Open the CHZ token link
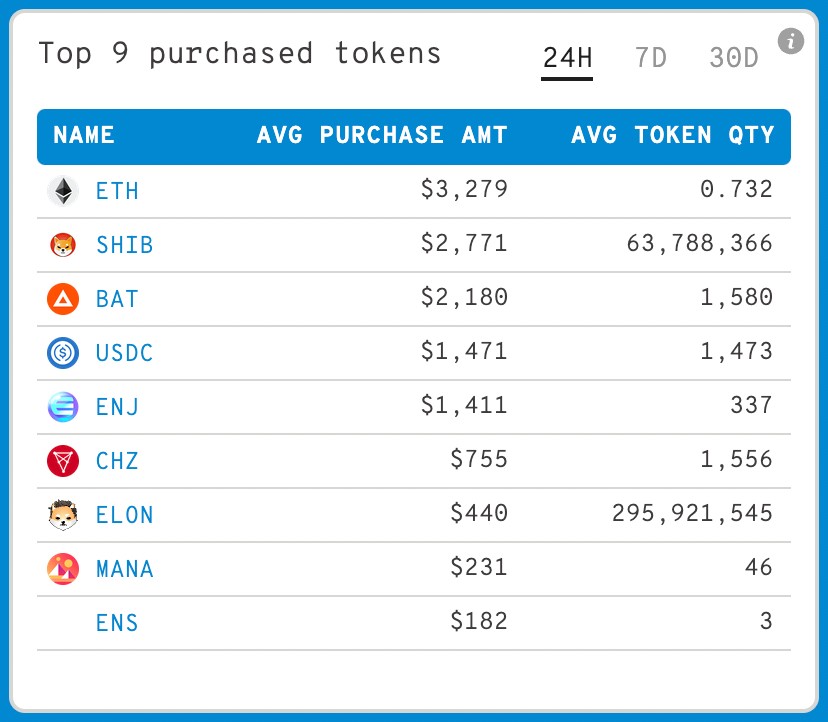This screenshot has width=828, height=722. (117, 461)
